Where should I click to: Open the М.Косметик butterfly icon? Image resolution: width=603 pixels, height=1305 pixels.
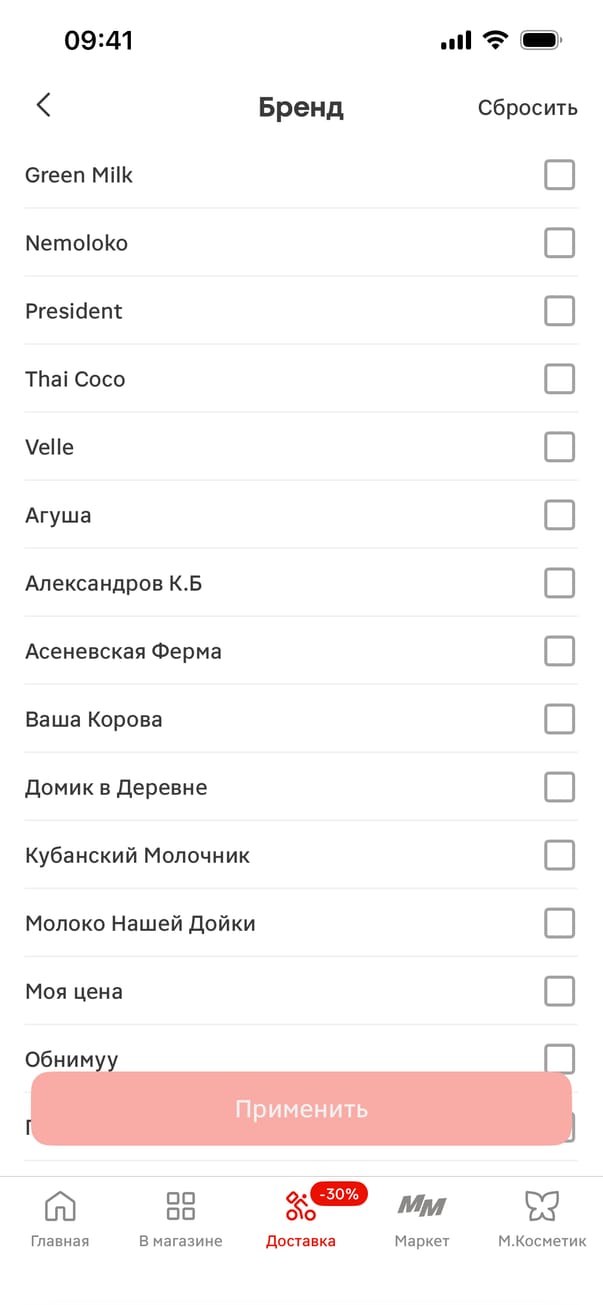(x=542, y=1206)
